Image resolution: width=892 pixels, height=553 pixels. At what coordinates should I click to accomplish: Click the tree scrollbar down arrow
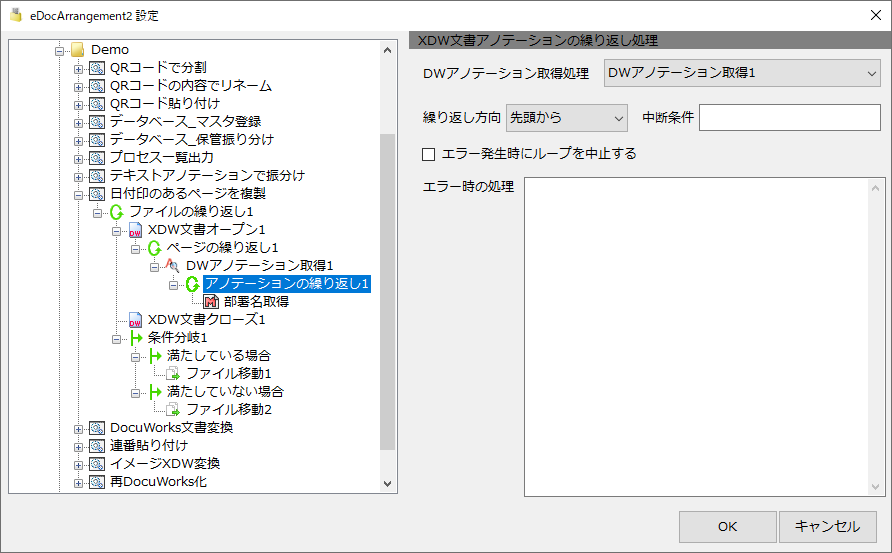click(x=387, y=484)
